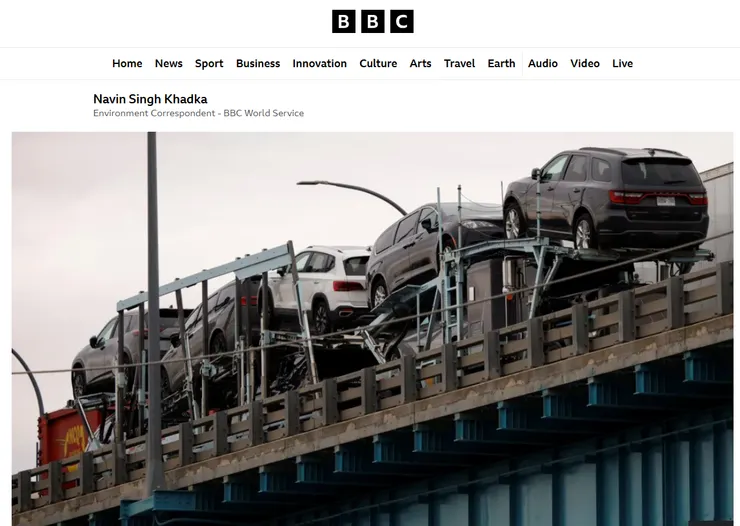Viewport: 740px width, 526px height.
Task: Open the Sport section
Action: [209, 63]
